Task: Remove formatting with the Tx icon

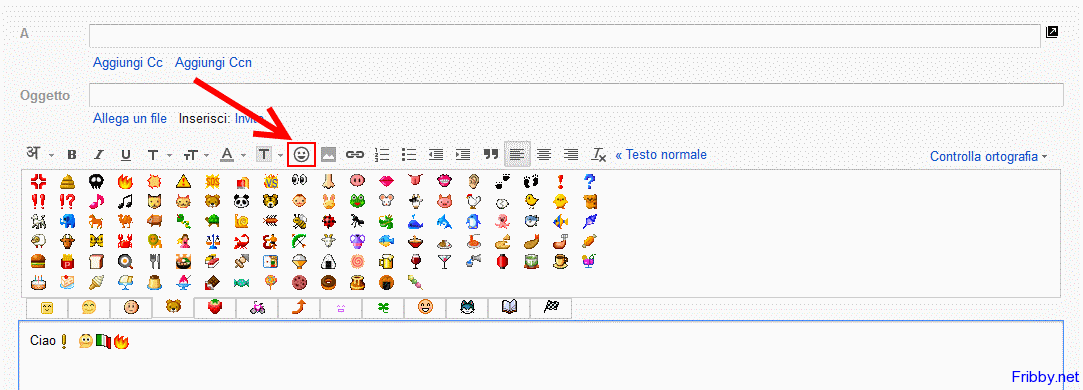Action: (599, 155)
